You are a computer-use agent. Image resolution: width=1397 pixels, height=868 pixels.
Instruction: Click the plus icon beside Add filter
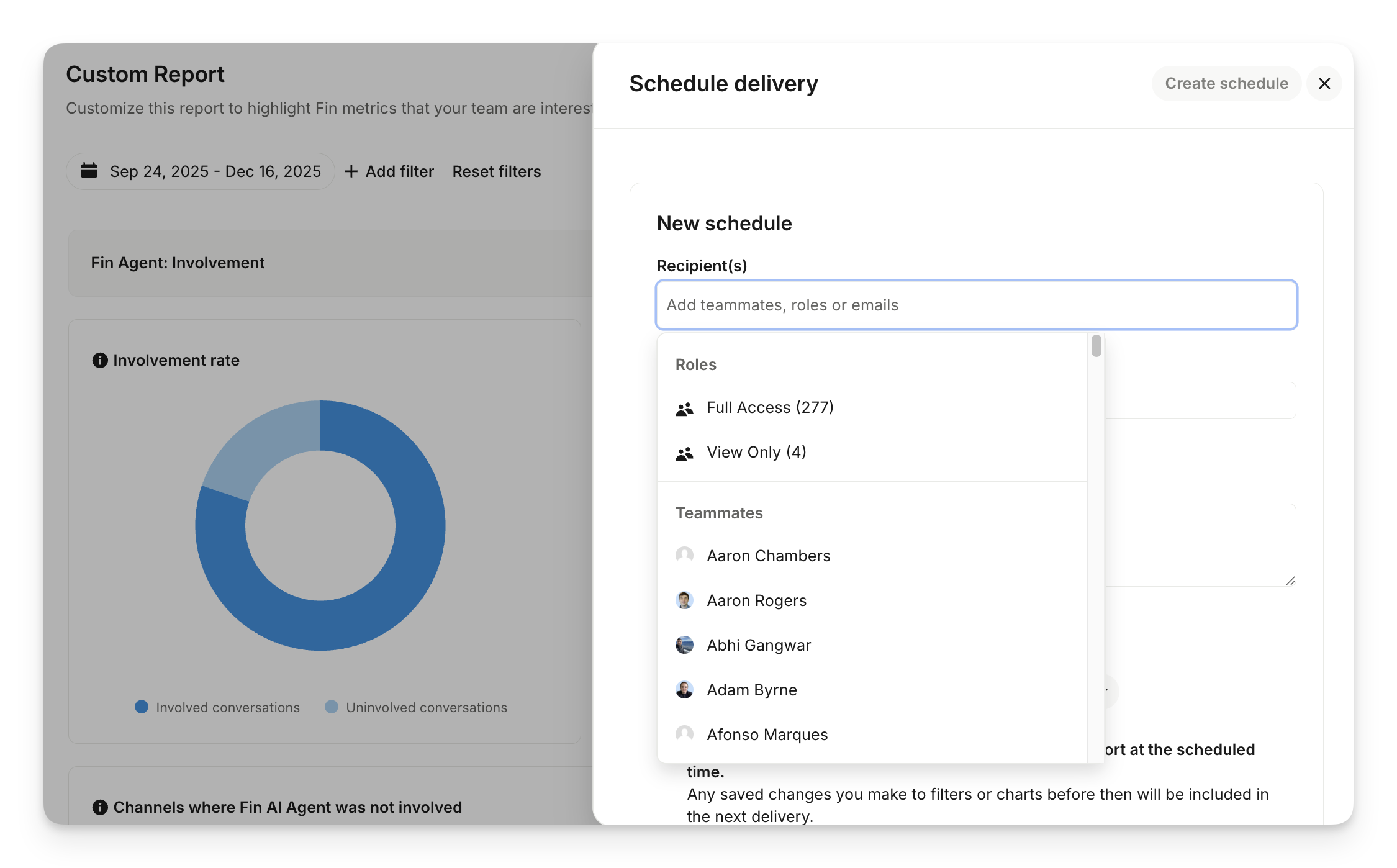(351, 171)
